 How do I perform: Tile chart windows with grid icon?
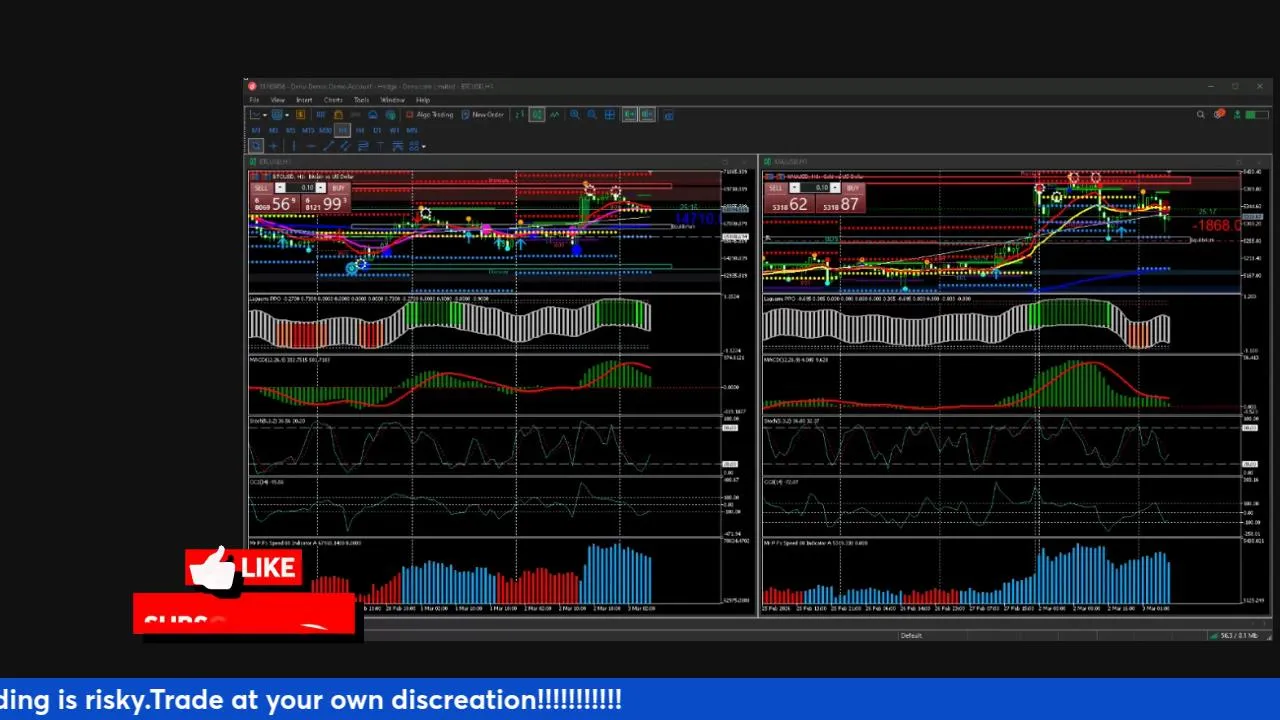click(609, 114)
